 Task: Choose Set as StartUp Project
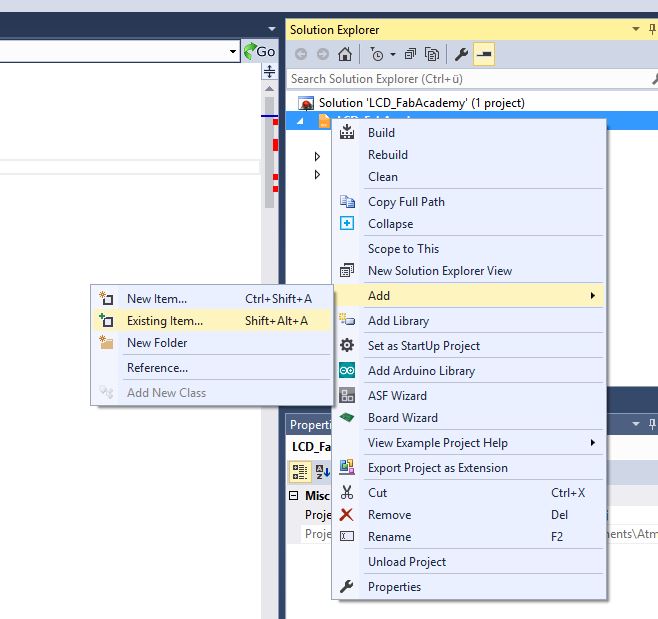(423, 346)
